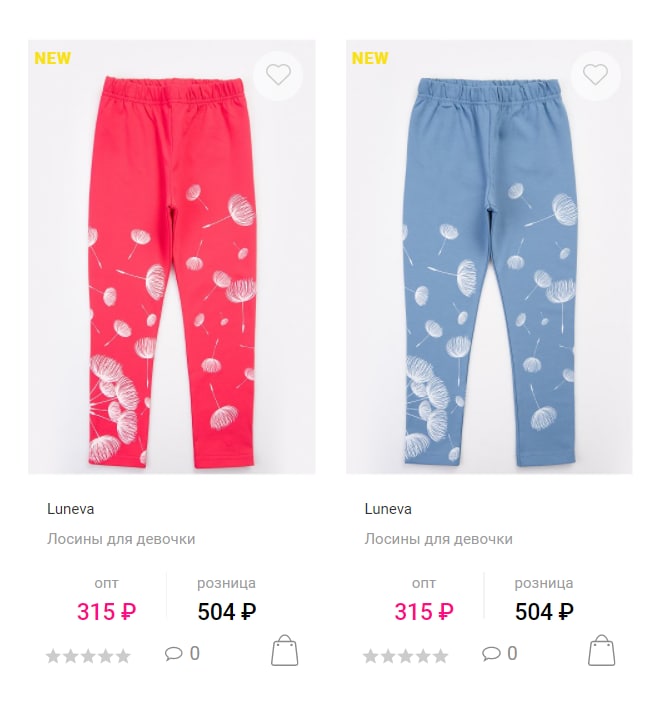Open Luneva brand link under blue leggings
This screenshot has height=702, width=647.
click(388, 509)
